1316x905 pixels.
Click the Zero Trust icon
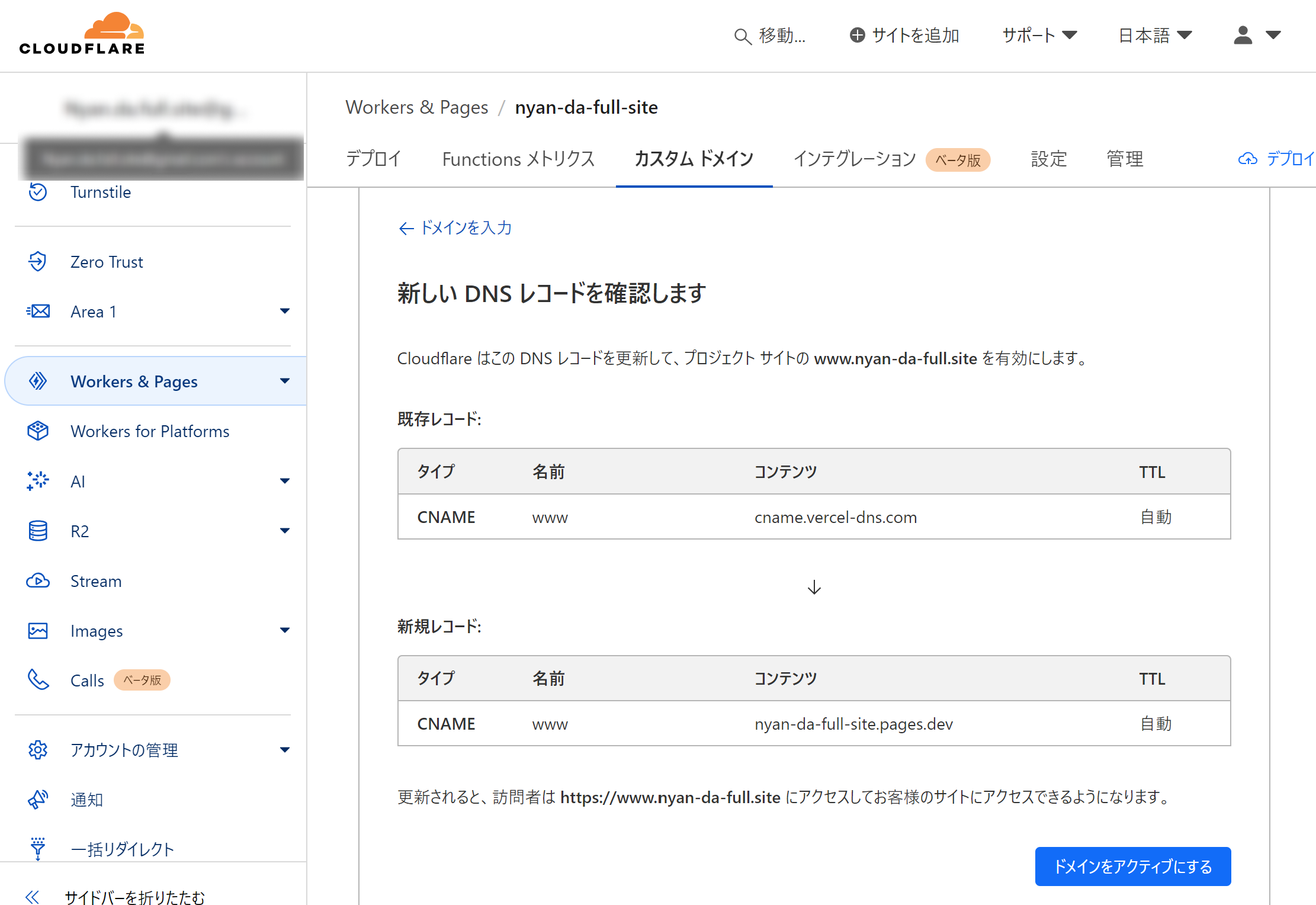pos(36,262)
